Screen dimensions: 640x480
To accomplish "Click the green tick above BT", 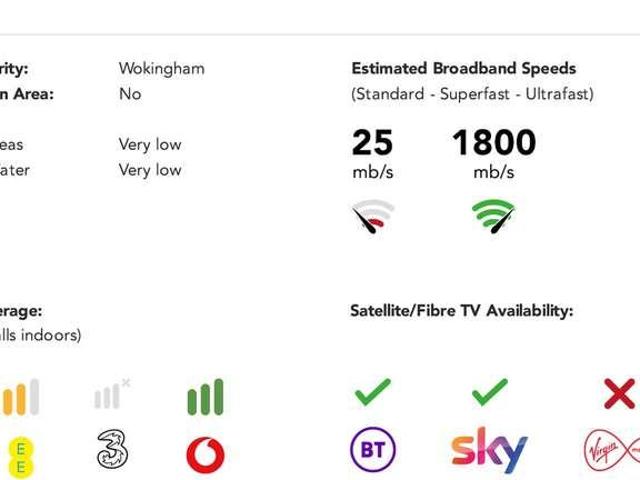I will point(373,392).
